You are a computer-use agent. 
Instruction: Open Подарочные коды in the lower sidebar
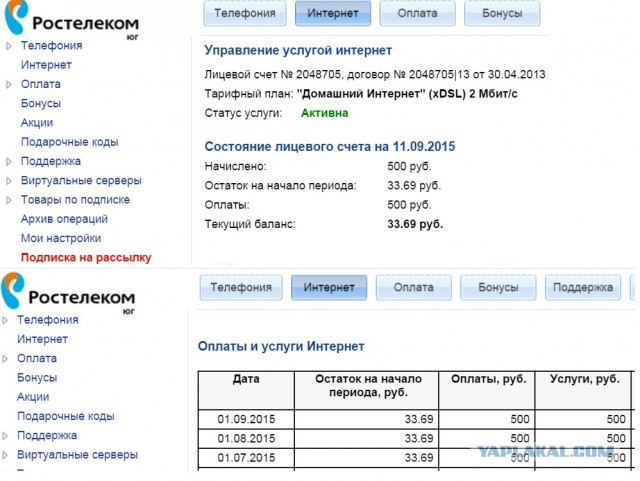tap(66, 416)
